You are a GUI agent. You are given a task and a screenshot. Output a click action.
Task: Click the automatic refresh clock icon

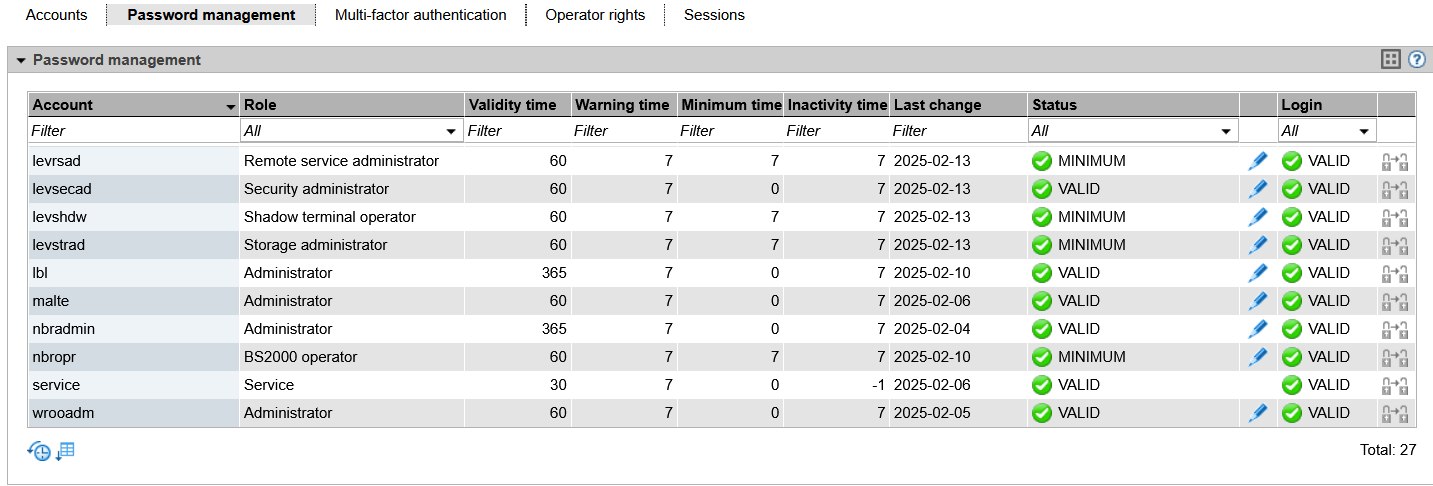(x=38, y=451)
